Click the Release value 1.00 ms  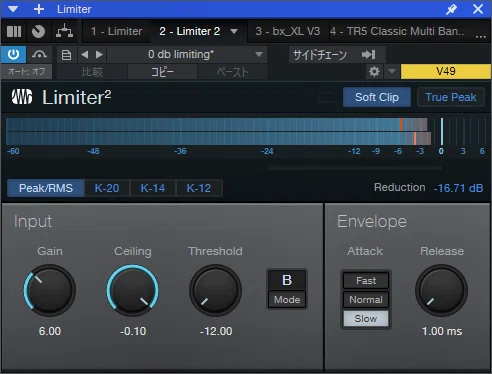tap(442, 331)
